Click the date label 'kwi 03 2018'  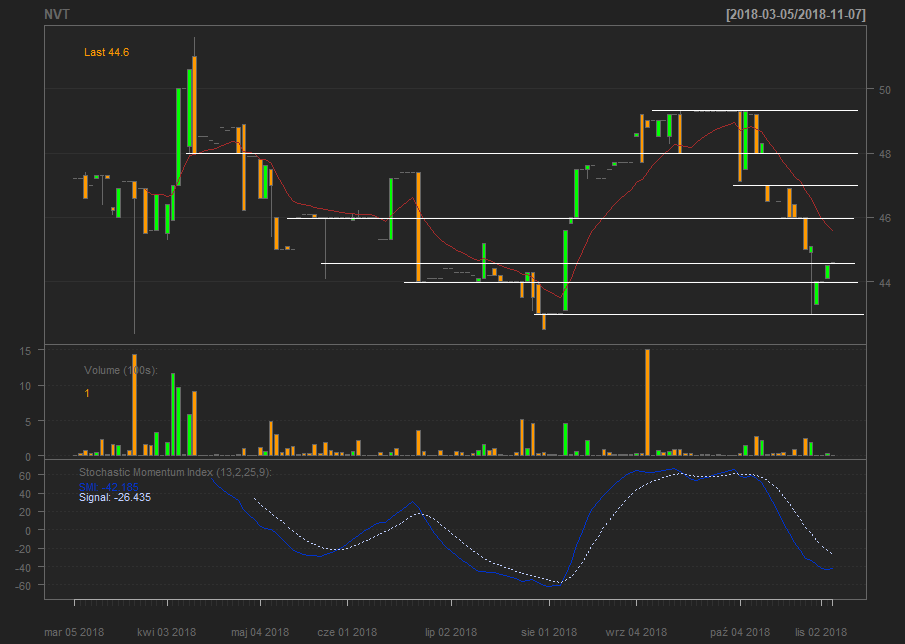pos(166,632)
